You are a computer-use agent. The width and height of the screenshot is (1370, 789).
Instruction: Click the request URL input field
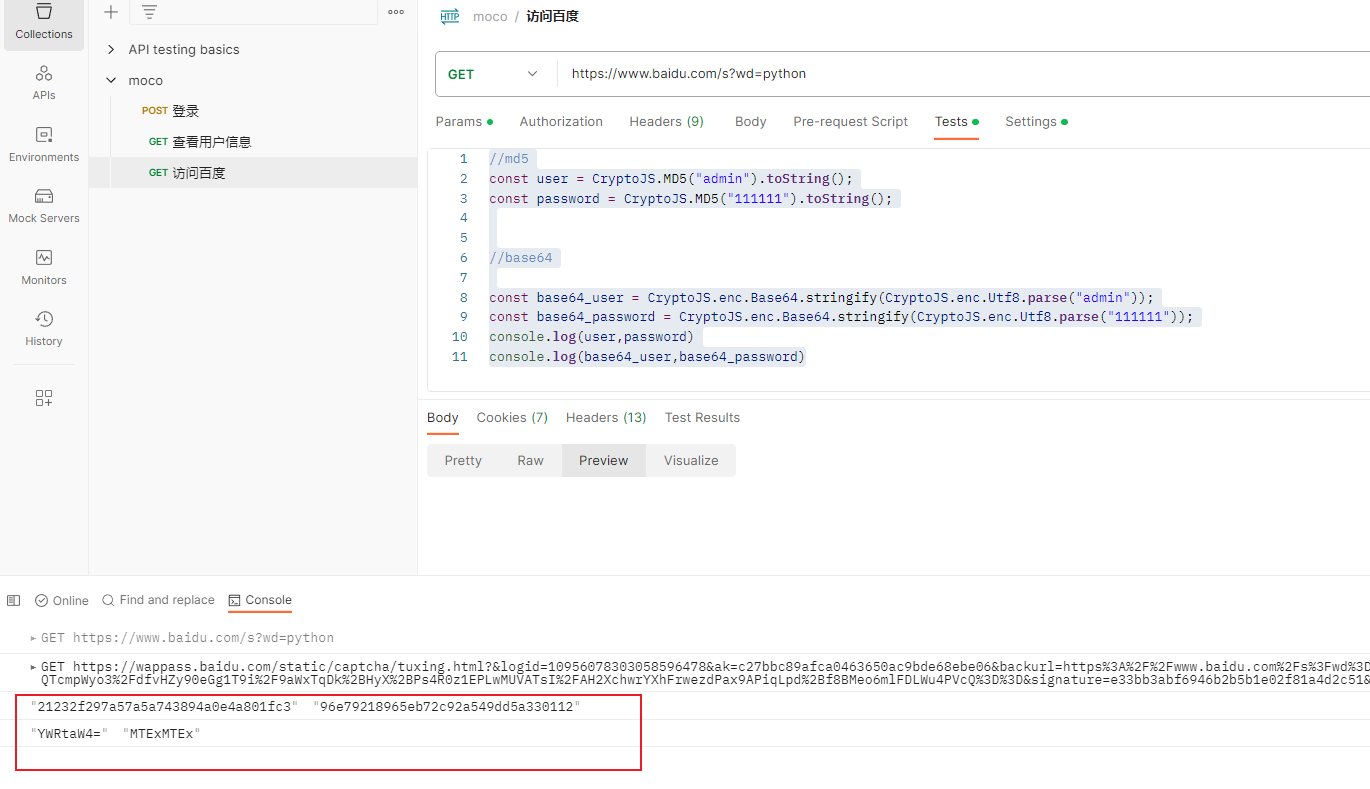(800, 74)
